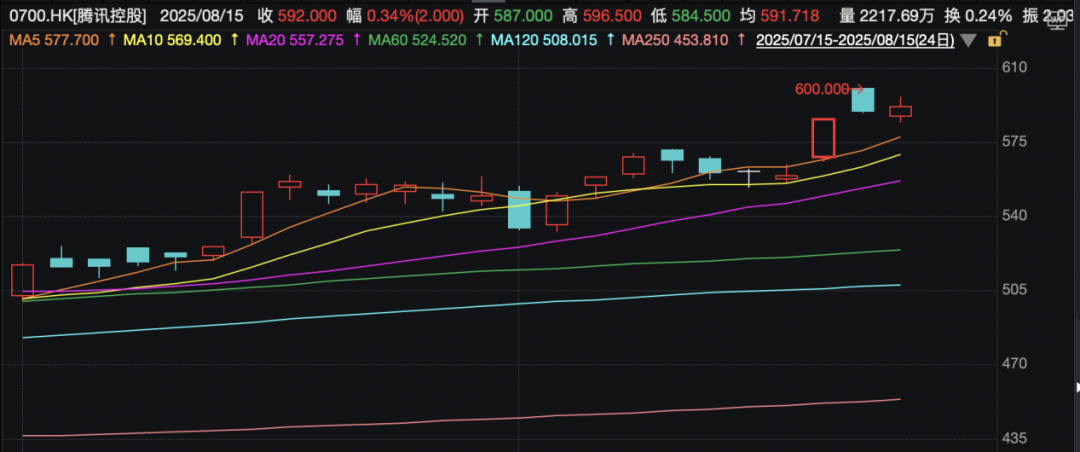Click the up arrow beside MA20 557.275
The image size is (1080, 452).
tap(356, 41)
